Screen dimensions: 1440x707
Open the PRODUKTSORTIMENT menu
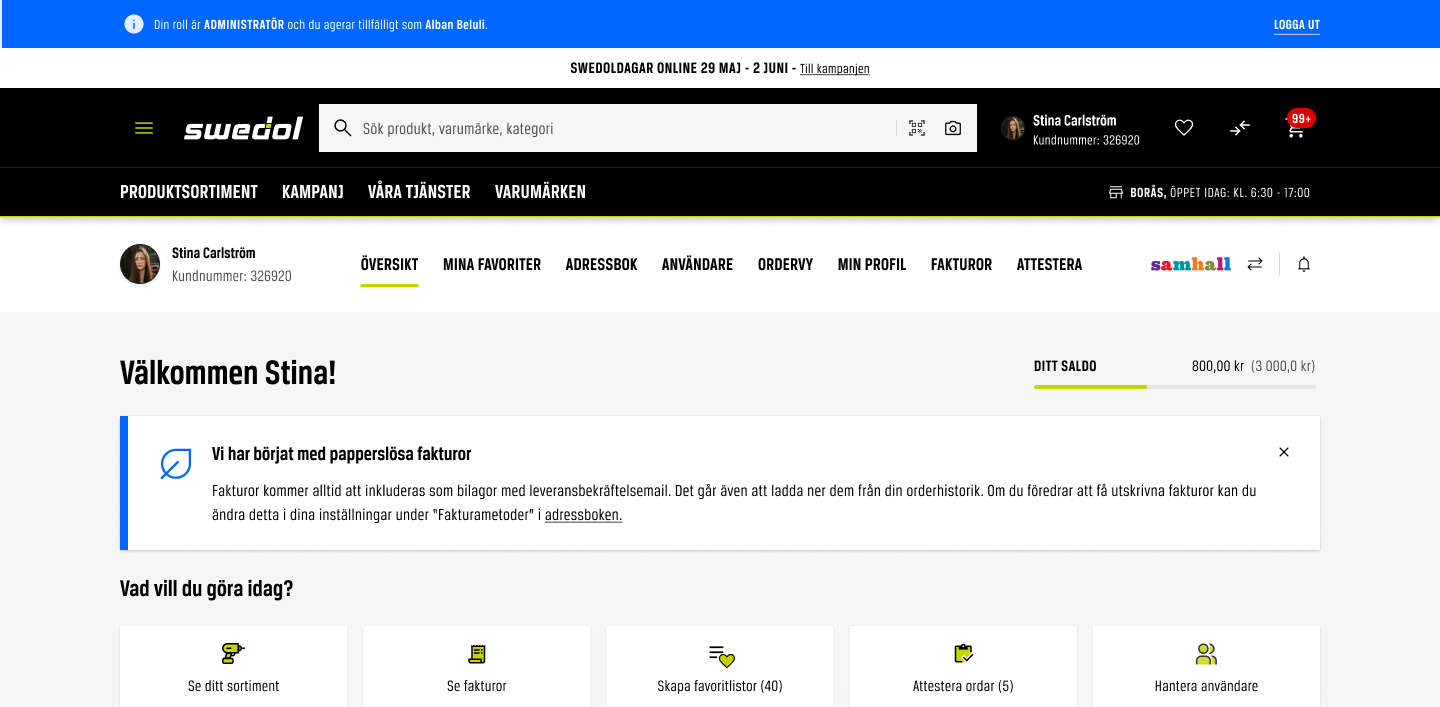pyautogui.click(x=189, y=192)
